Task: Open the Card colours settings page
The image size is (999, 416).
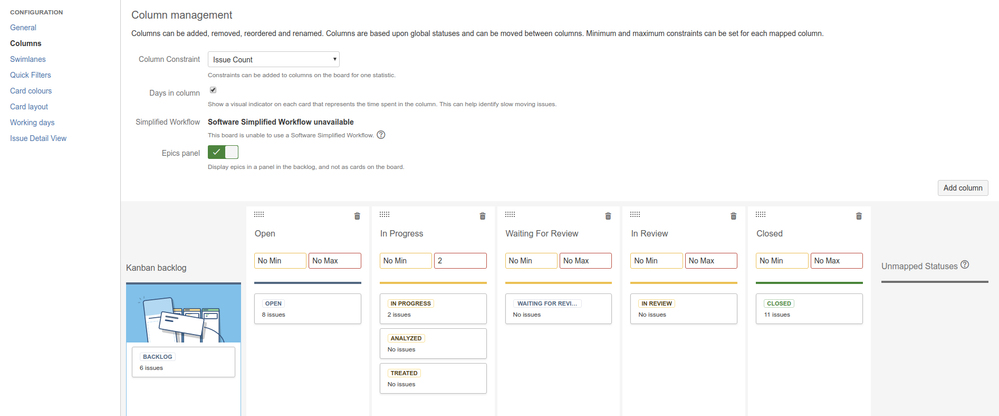Action: tap(31, 91)
